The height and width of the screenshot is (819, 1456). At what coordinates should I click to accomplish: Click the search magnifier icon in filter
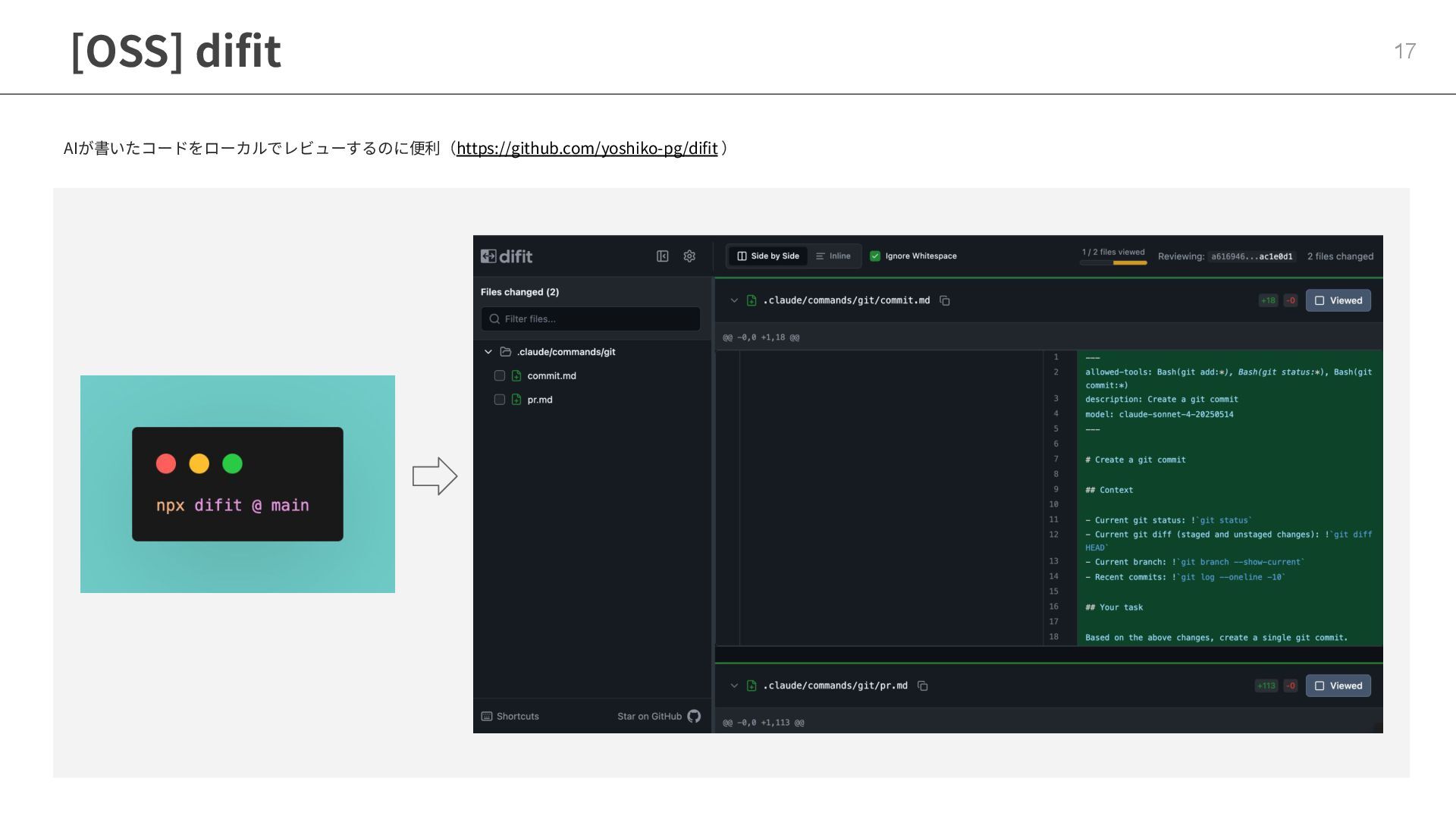(494, 318)
